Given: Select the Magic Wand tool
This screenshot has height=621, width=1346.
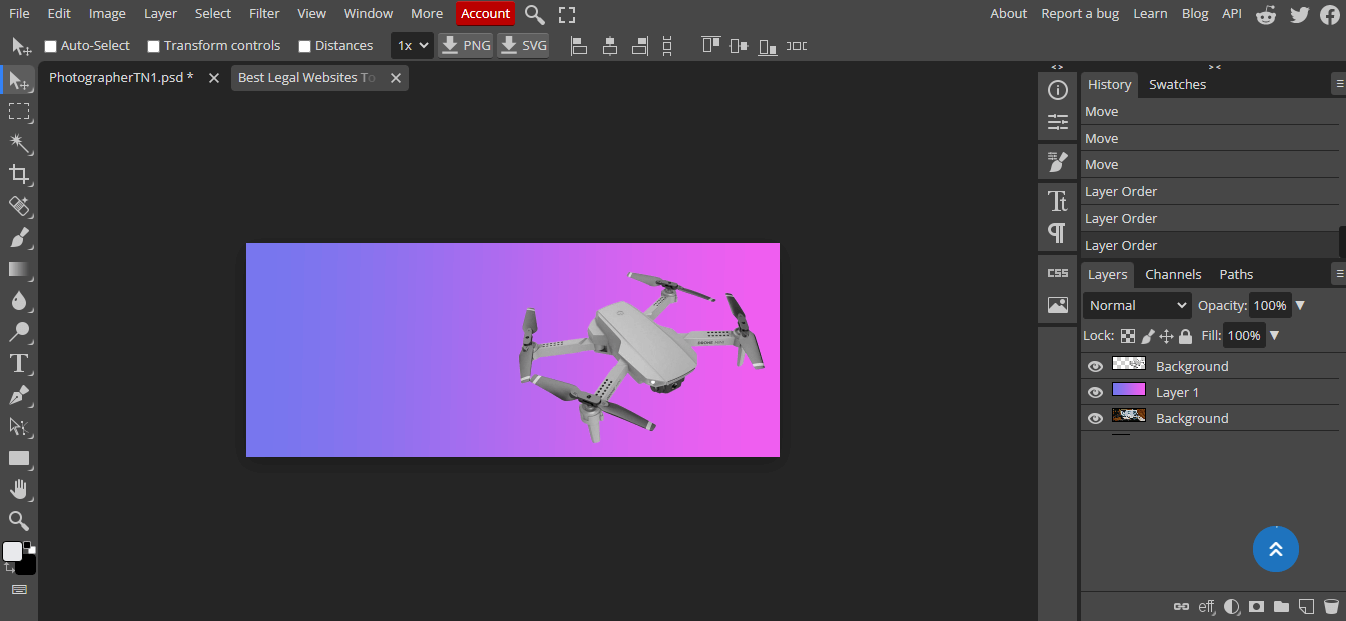Looking at the screenshot, I should [19, 143].
